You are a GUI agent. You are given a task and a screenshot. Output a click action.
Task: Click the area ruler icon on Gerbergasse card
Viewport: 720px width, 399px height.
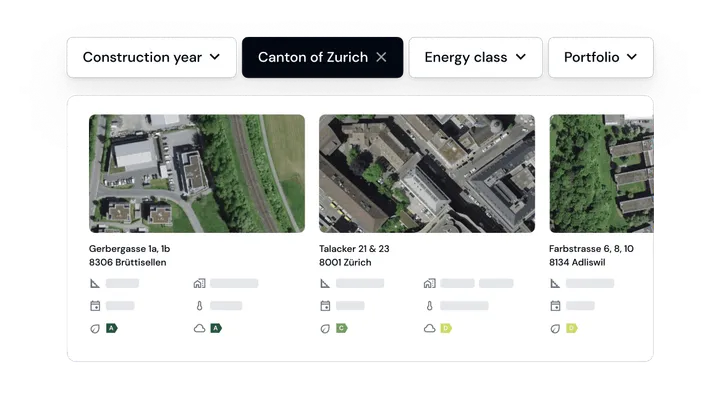click(95, 284)
